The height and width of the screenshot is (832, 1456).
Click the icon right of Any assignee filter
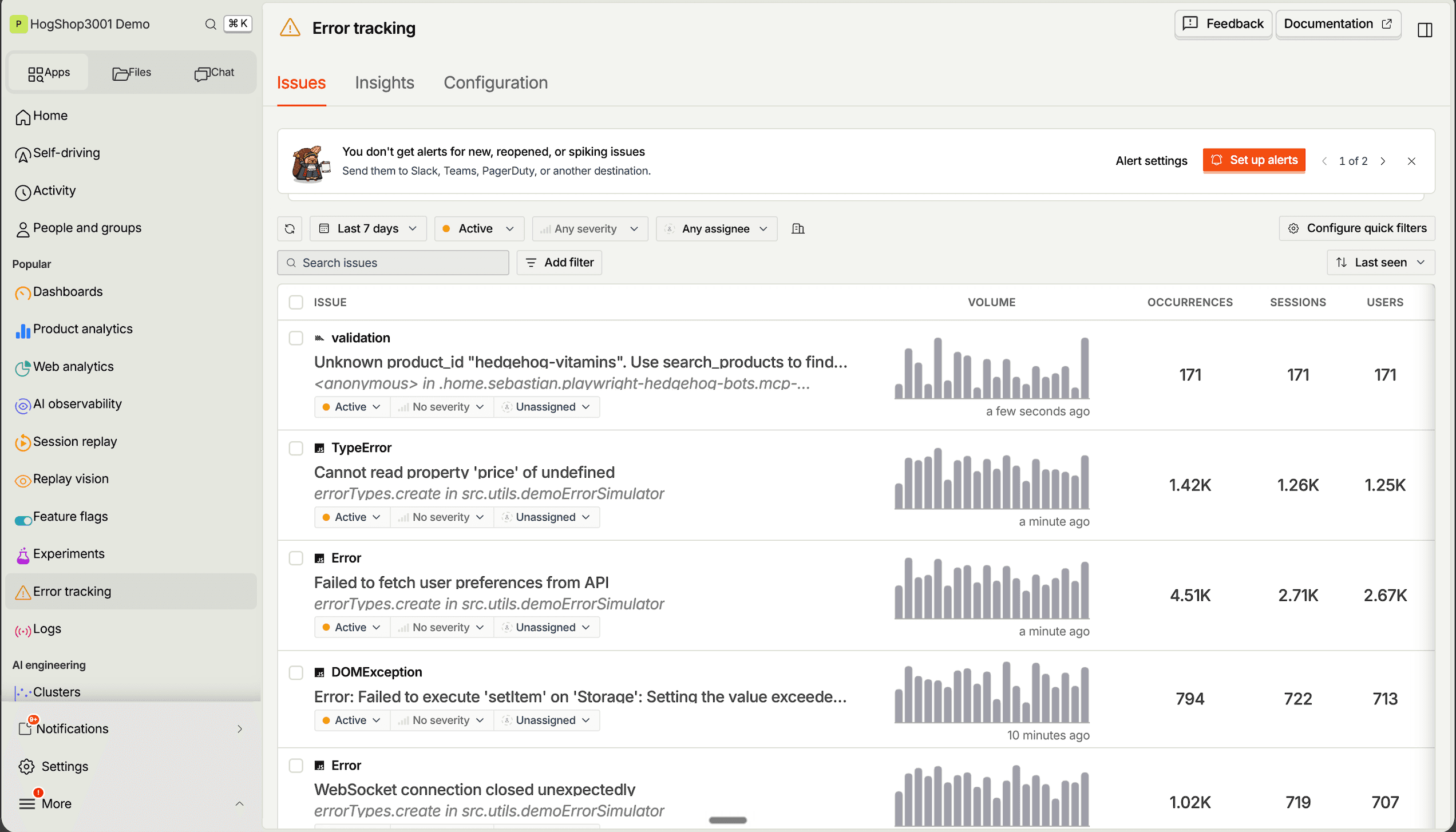798,229
